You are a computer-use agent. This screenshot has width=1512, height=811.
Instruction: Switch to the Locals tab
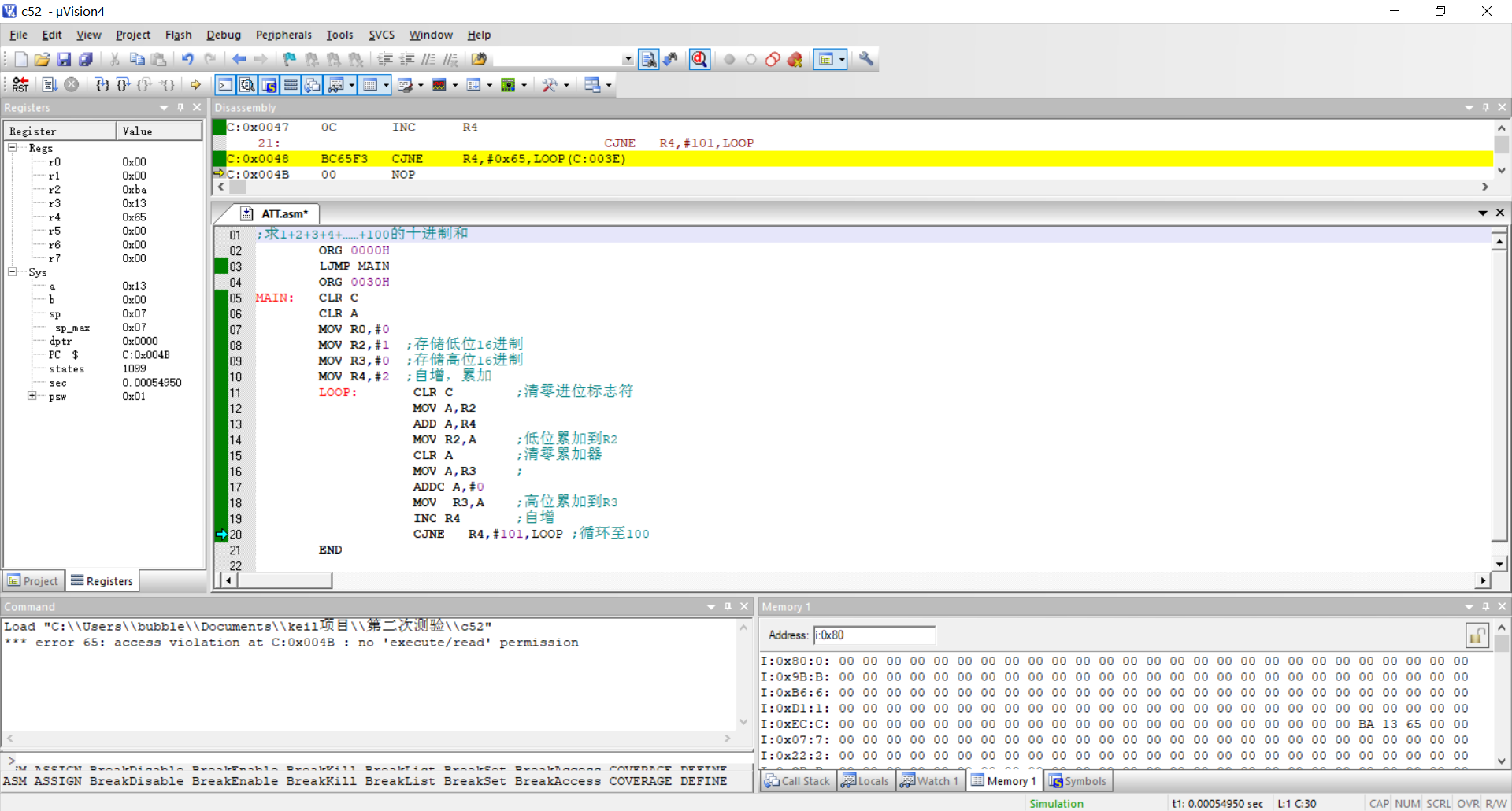click(865, 781)
